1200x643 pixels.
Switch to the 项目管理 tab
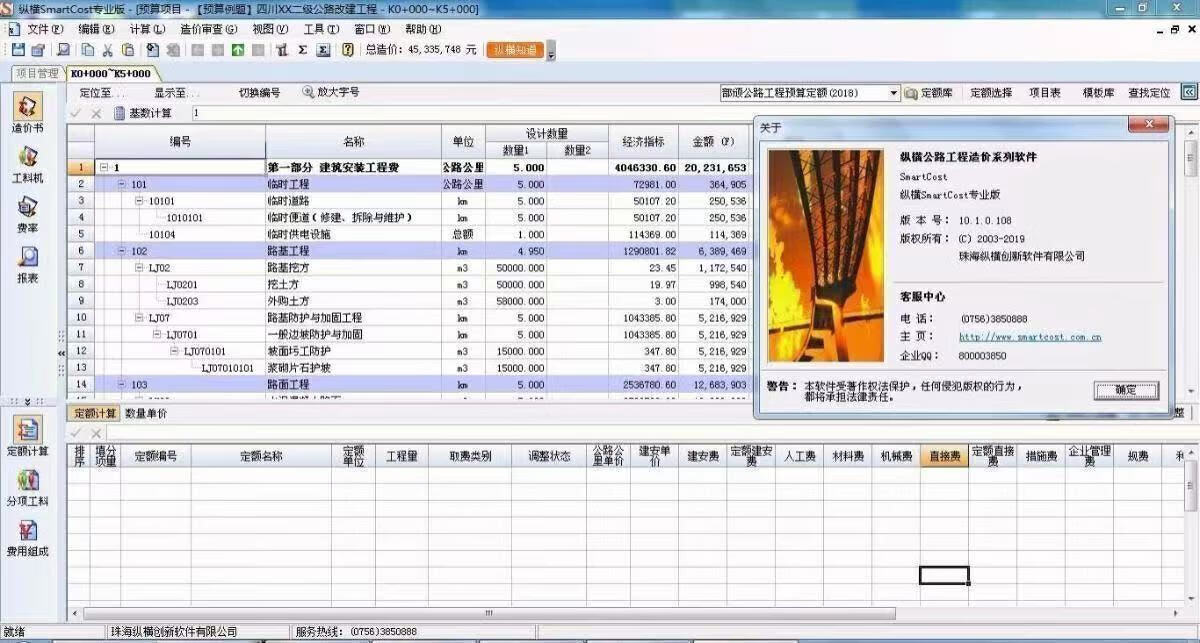tap(36, 74)
